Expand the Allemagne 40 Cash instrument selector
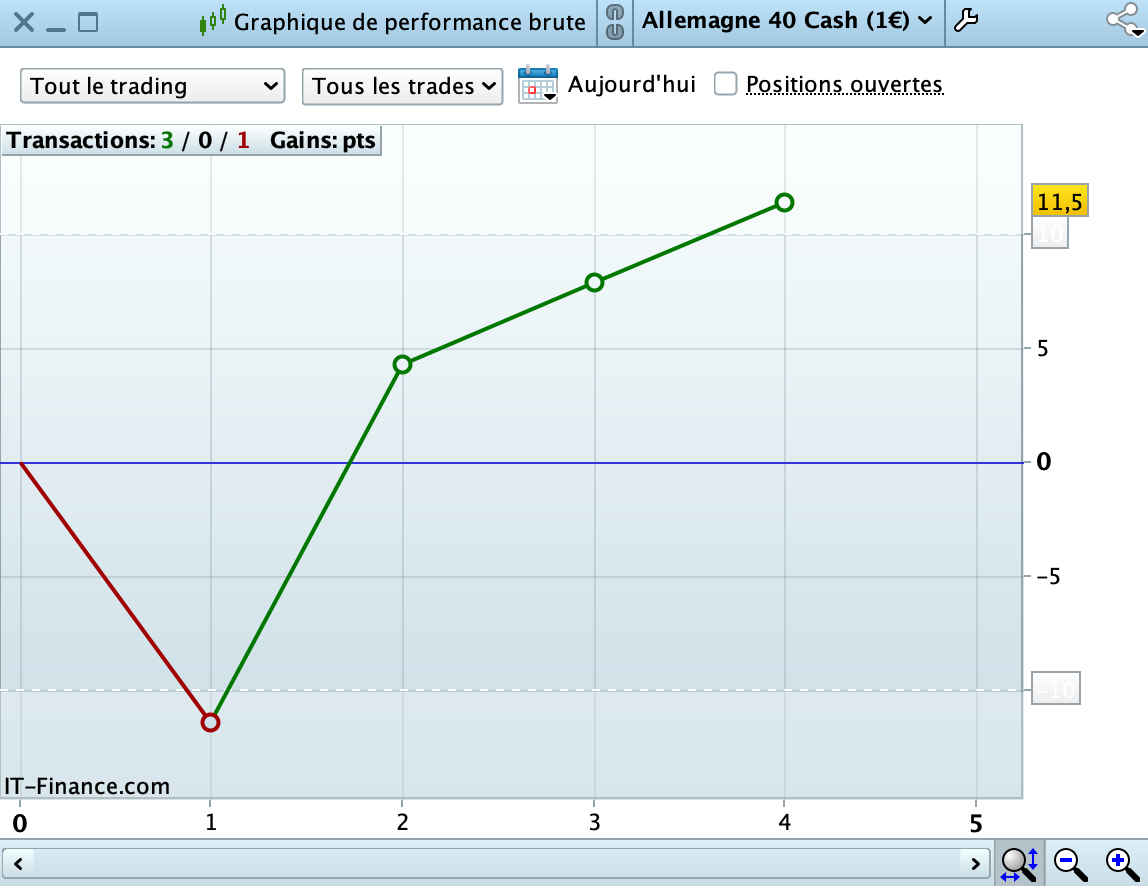The width and height of the screenshot is (1148, 886). point(788,21)
